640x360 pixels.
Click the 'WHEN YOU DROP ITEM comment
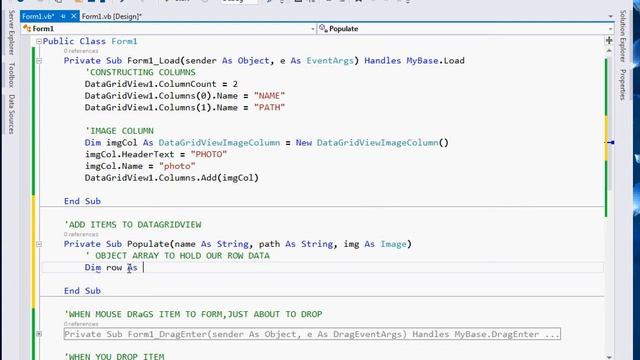[114, 356]
